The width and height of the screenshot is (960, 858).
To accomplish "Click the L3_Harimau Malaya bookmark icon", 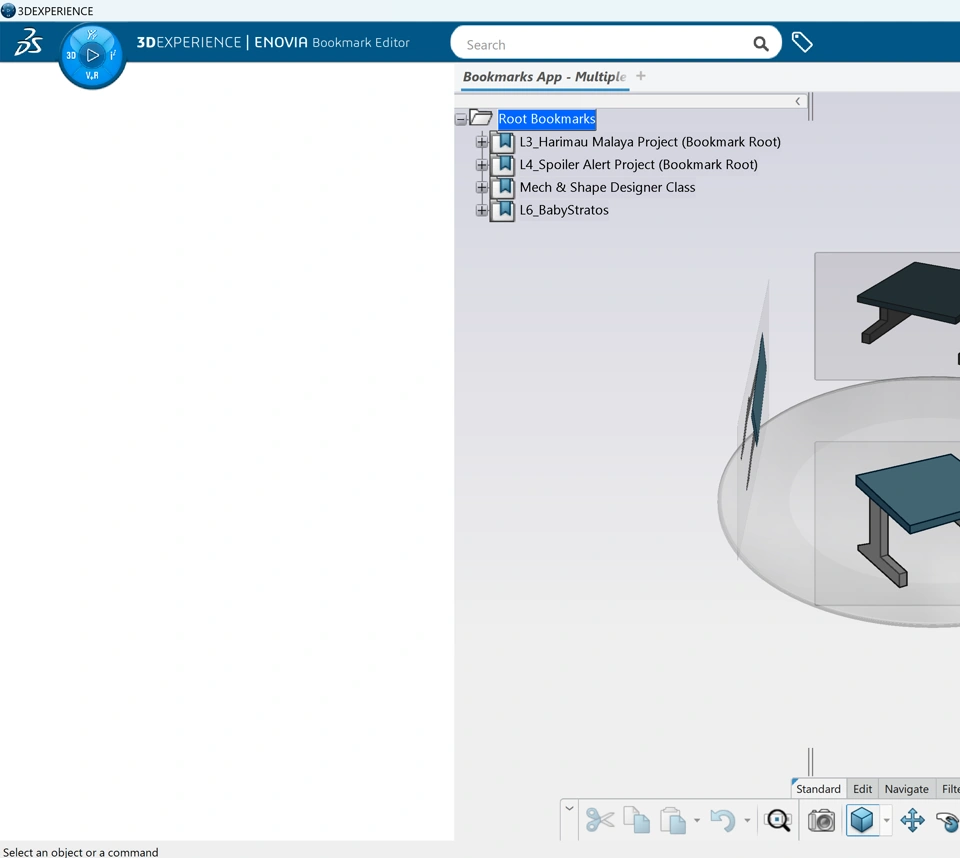I will pos(503,141).
